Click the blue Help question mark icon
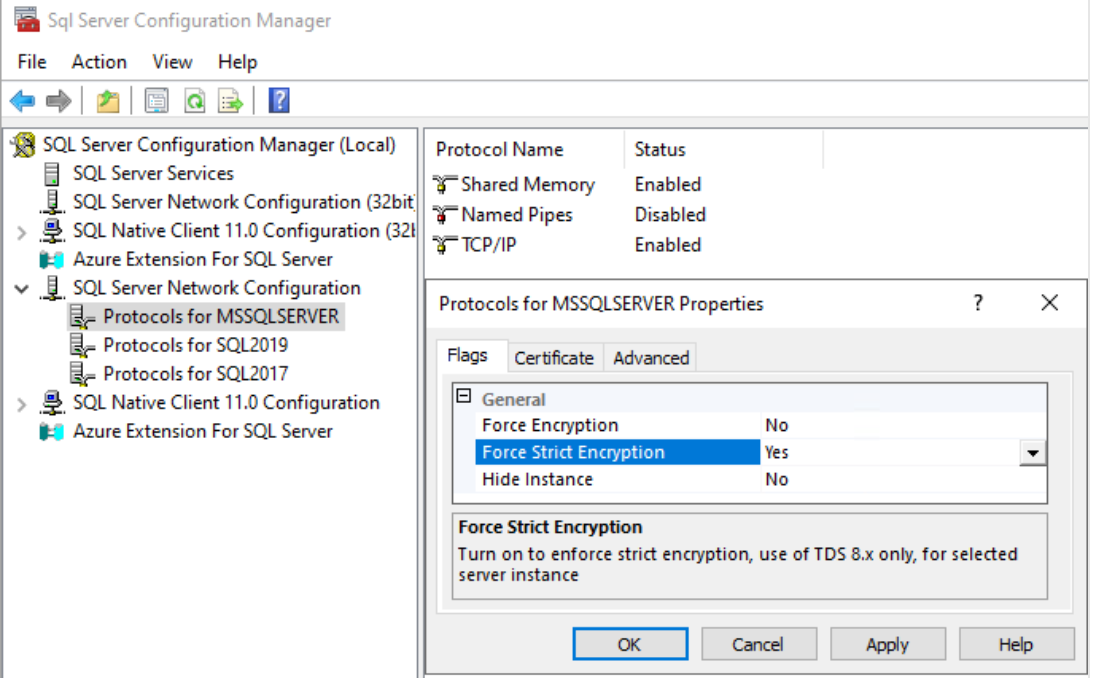Viewport: 1098px width, 678px height. pos(279,101)
